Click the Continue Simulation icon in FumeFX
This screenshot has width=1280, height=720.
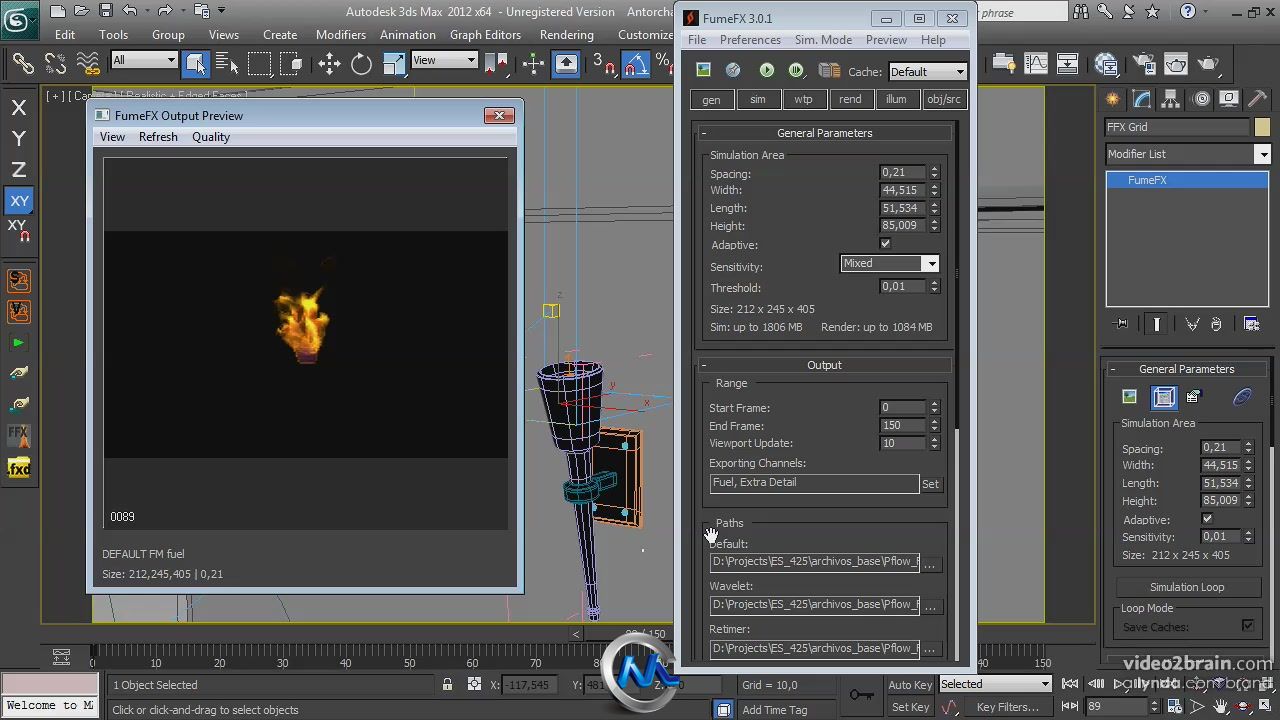click(796, 70)
